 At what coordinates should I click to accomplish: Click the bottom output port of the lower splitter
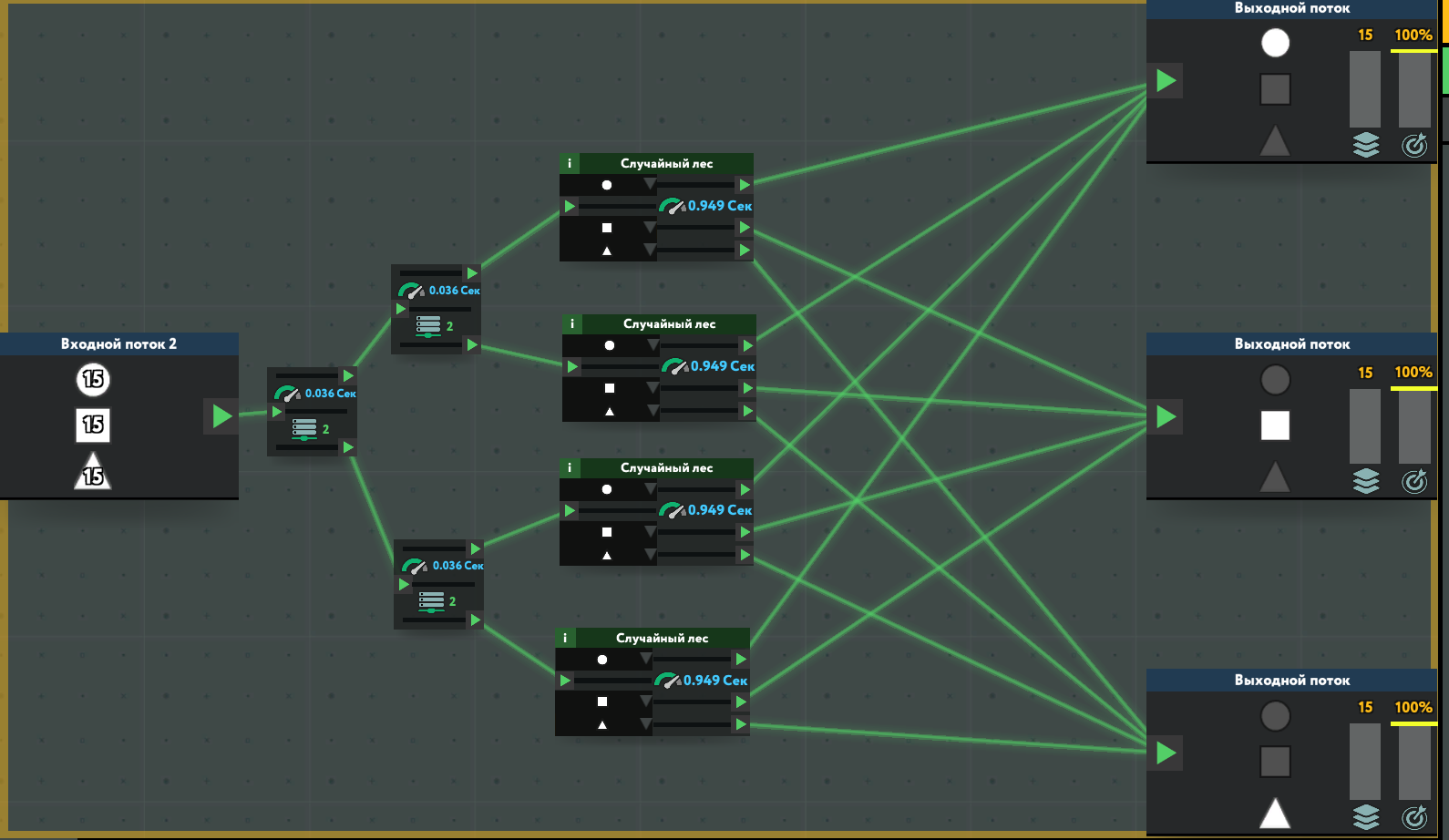pyautogui.click(x=475, y=620)
